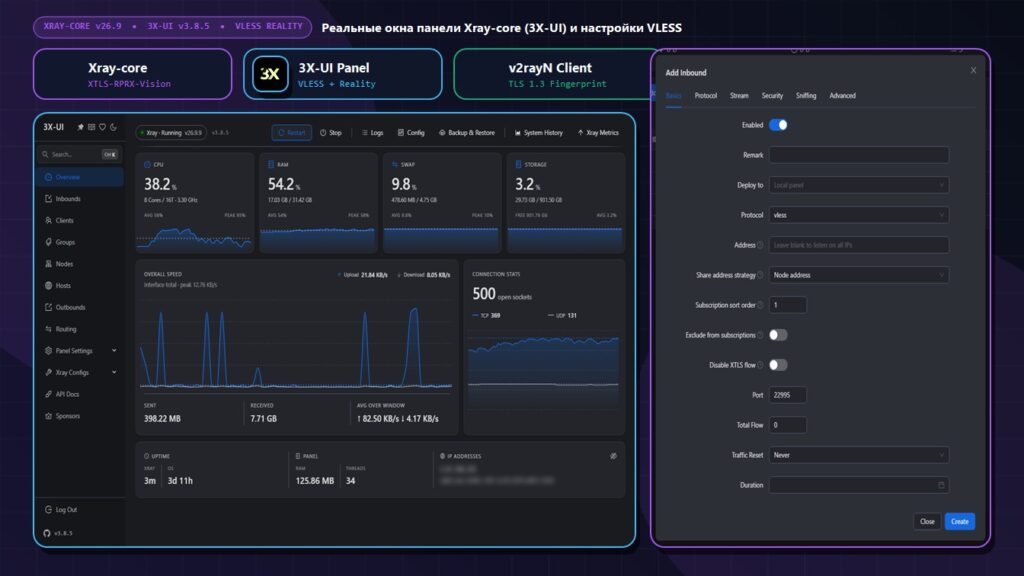Toggle the Disable XTLS flow switch

click(x=778, y=365)
